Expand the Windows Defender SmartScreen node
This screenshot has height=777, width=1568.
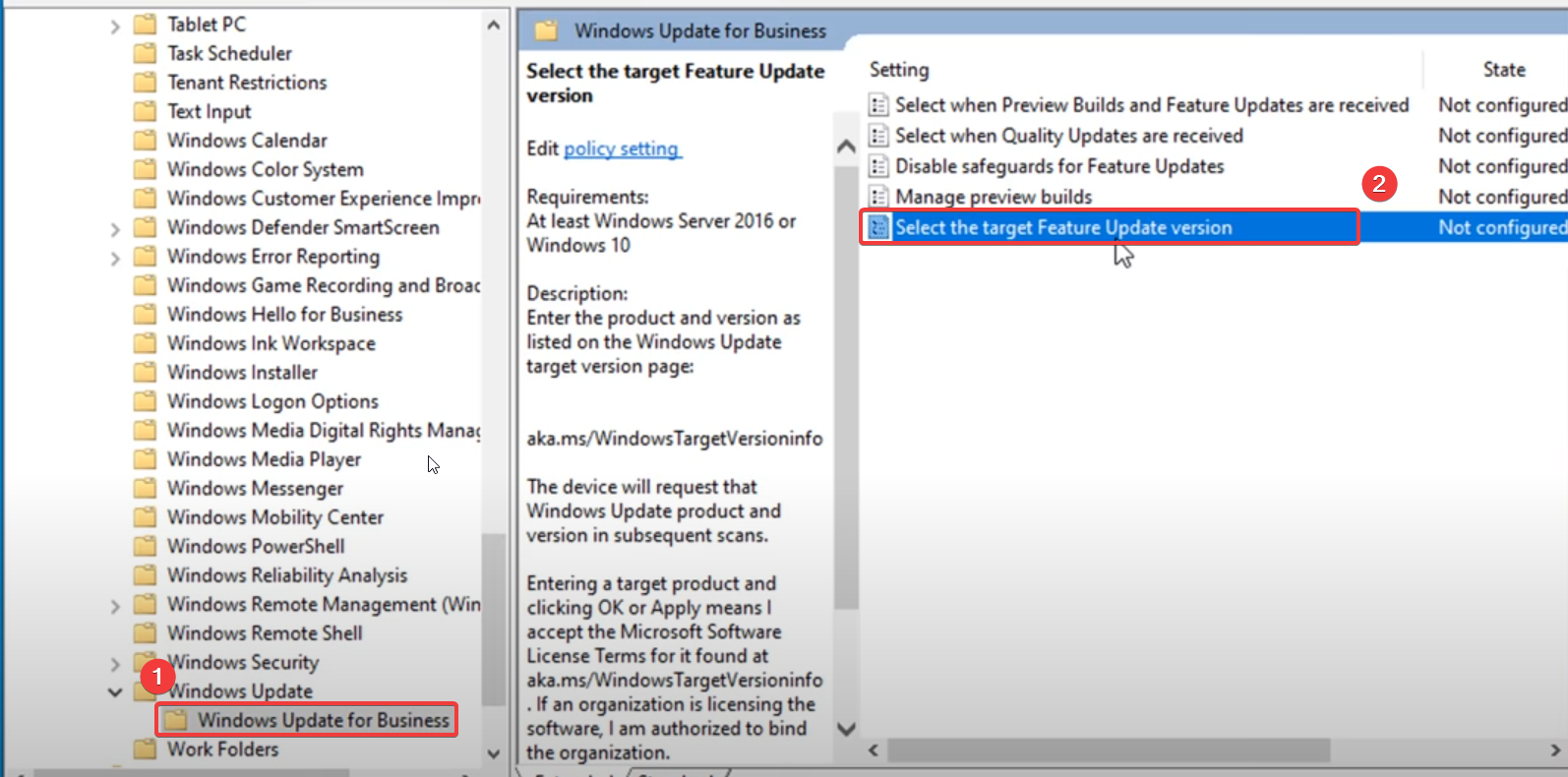click(x=115, y=229)
